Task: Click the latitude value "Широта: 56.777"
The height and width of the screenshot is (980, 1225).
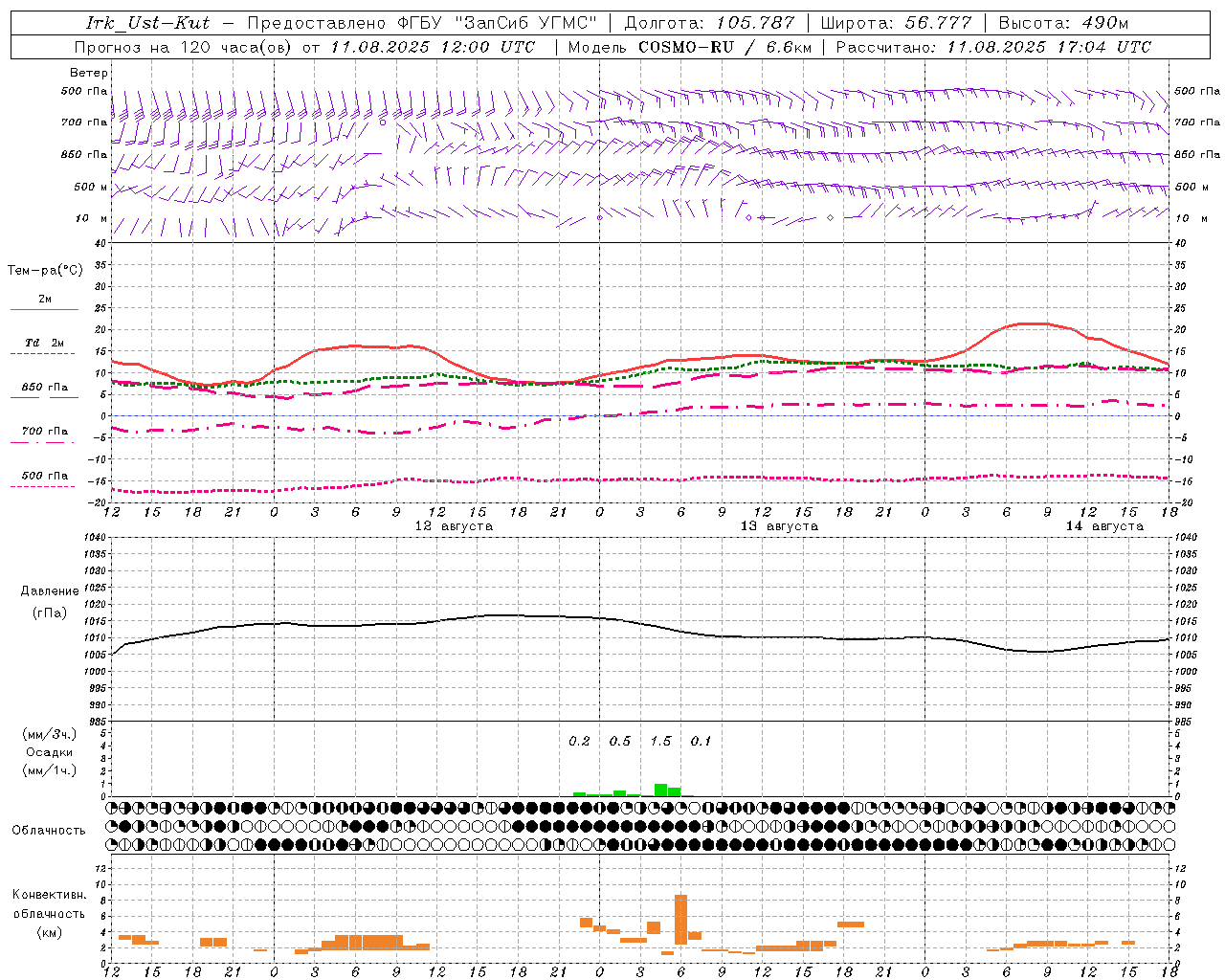Action: (x=897, y=23)
